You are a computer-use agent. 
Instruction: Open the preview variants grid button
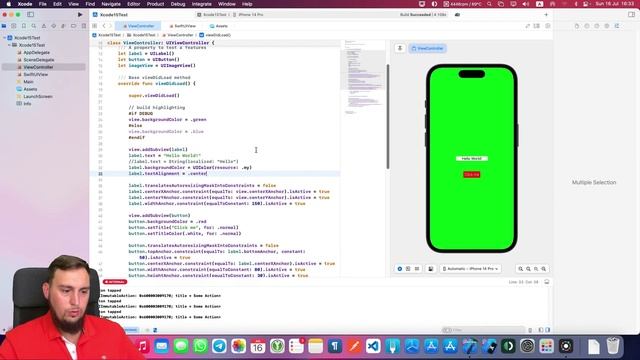coord(417,269)
